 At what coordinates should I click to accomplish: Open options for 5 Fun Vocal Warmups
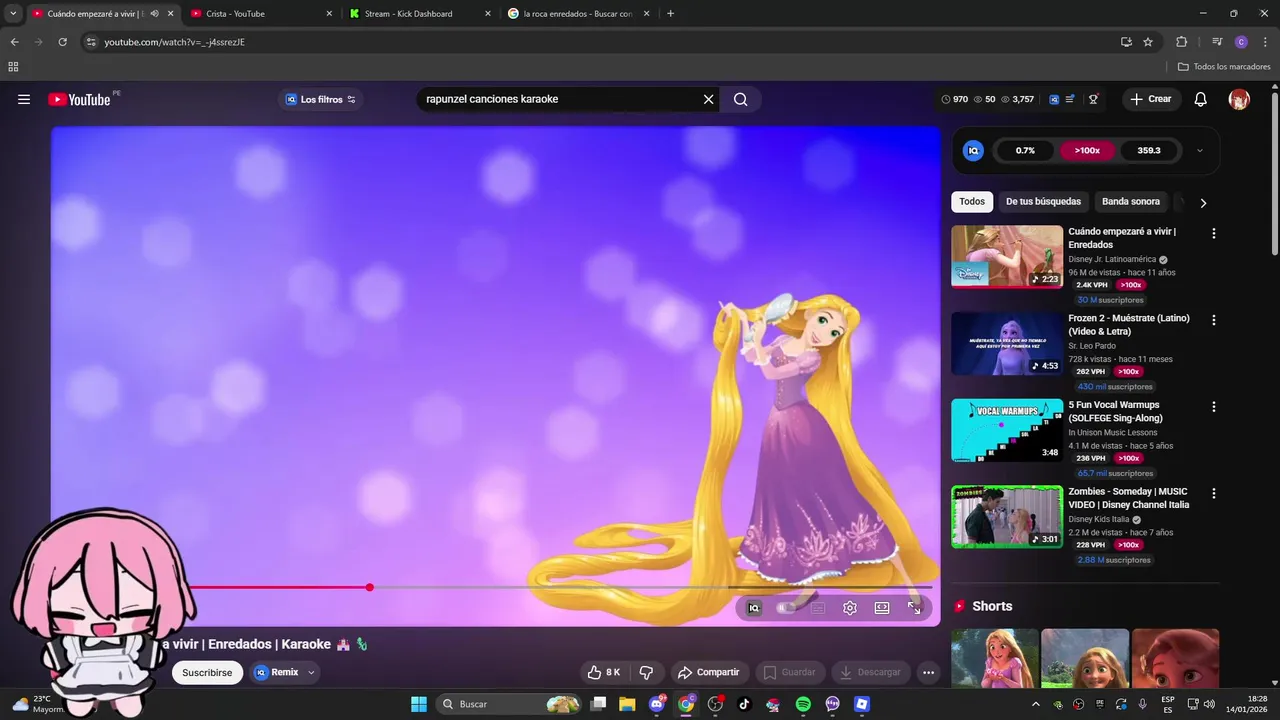click(1214, 407)
